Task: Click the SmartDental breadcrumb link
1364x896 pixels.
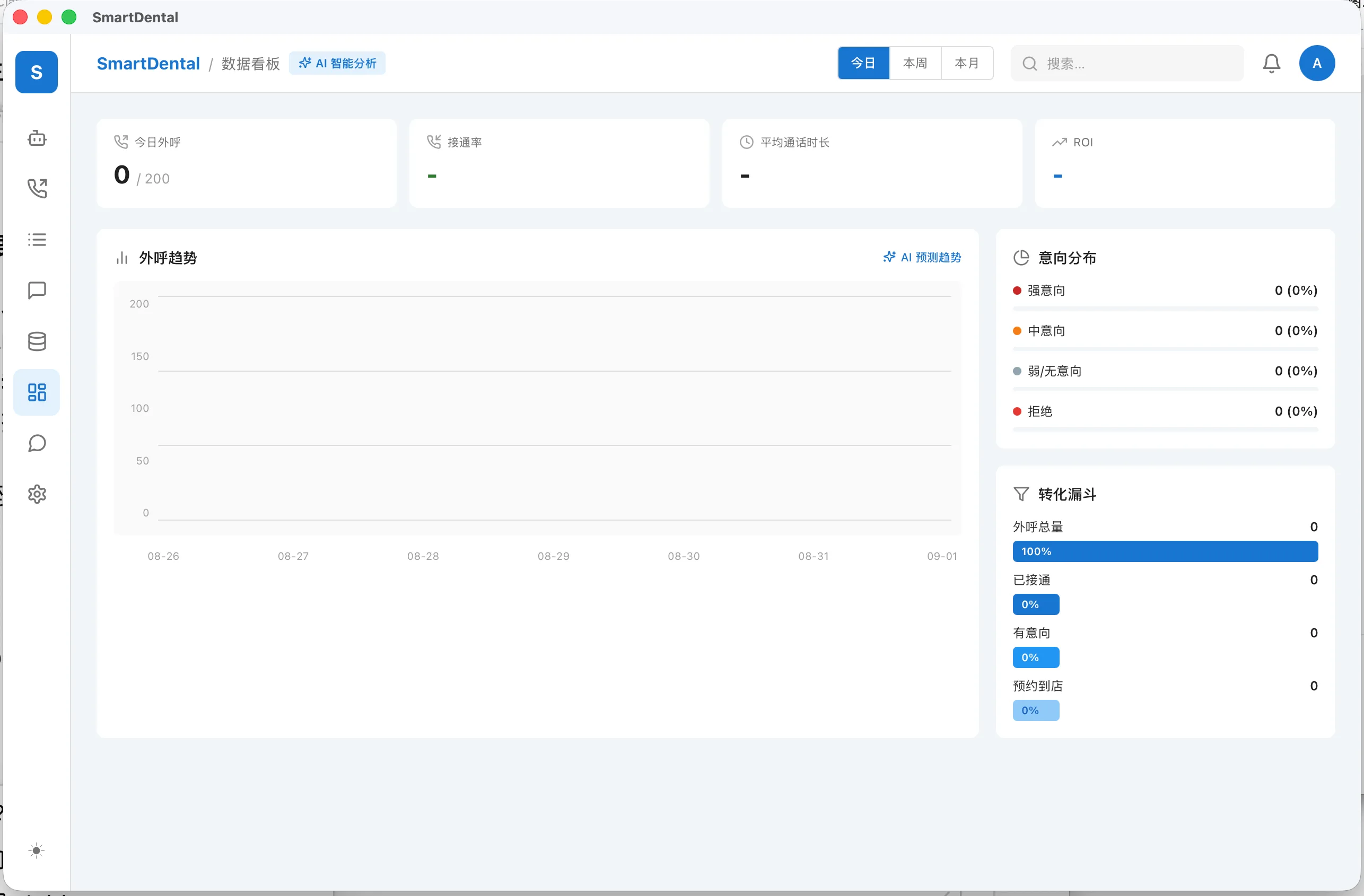Action: [148, 64]
